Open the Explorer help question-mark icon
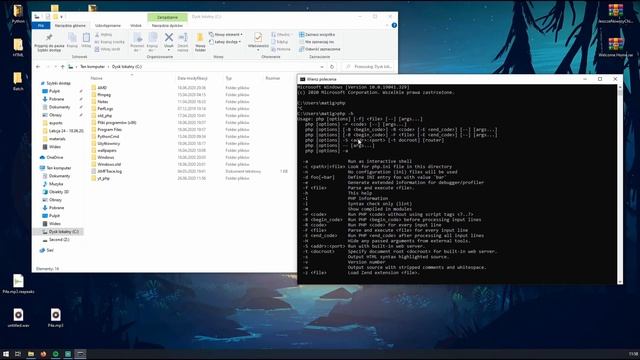Viewport: 640px width, 360px height. tap(394, 25)
